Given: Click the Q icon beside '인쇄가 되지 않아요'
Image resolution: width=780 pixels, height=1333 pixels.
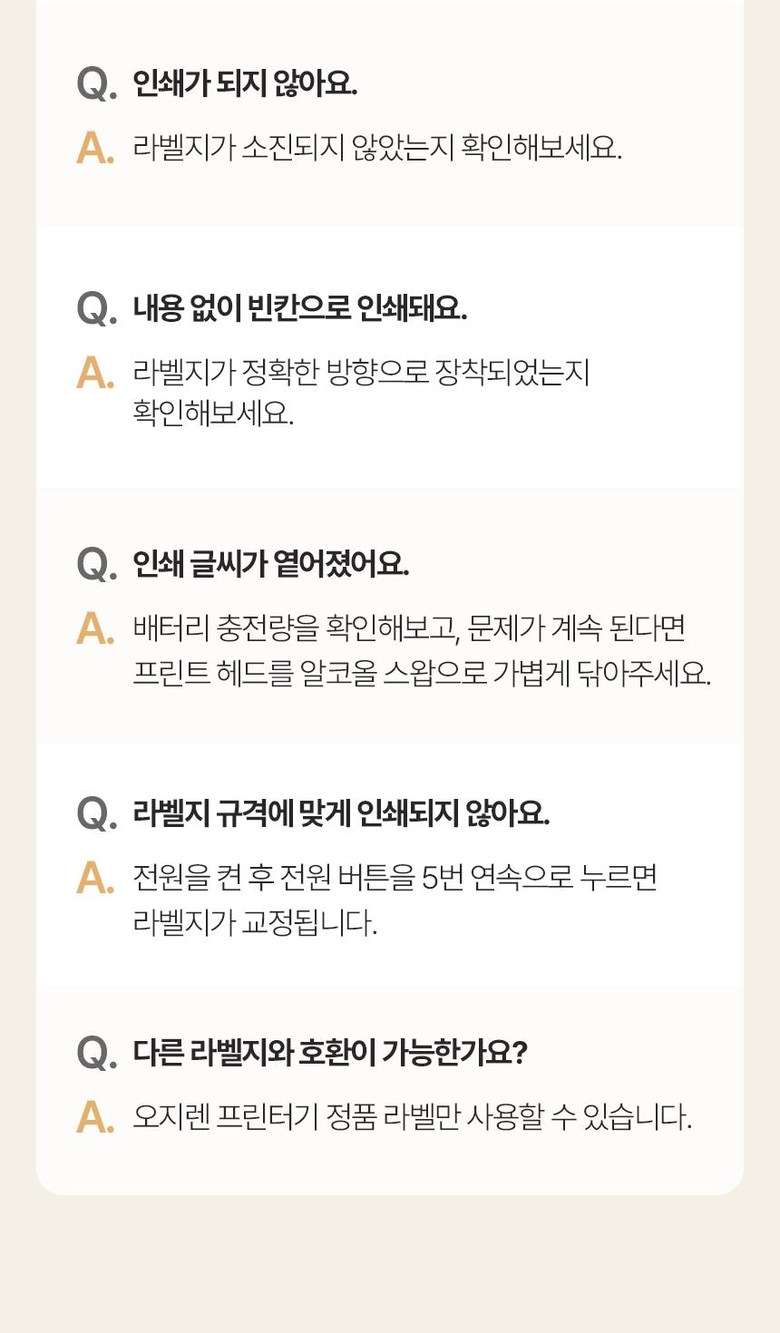Looking at the screenshot, I should click(x=96, y=85).
